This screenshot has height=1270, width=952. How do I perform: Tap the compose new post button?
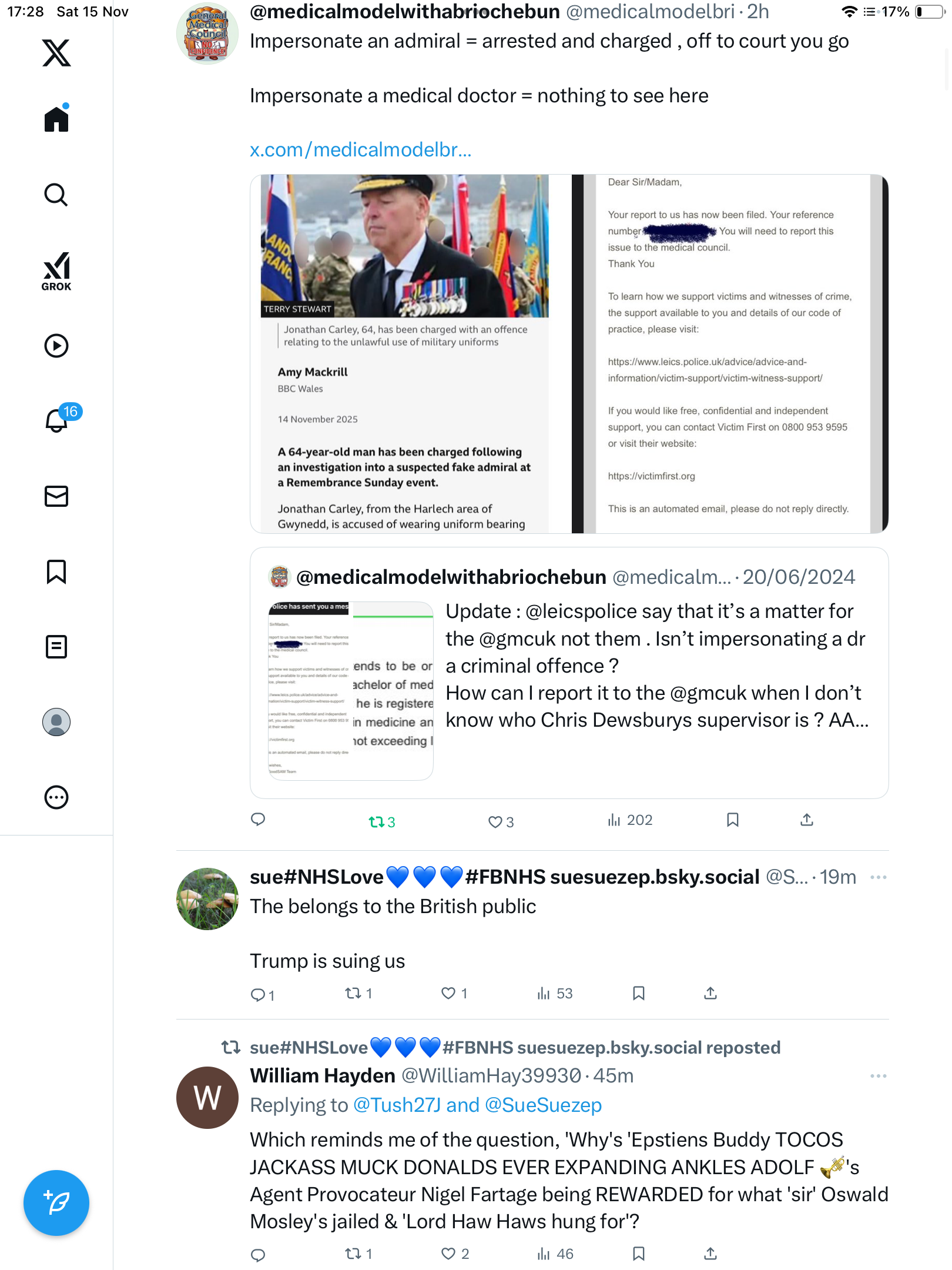coord(56,1203)
